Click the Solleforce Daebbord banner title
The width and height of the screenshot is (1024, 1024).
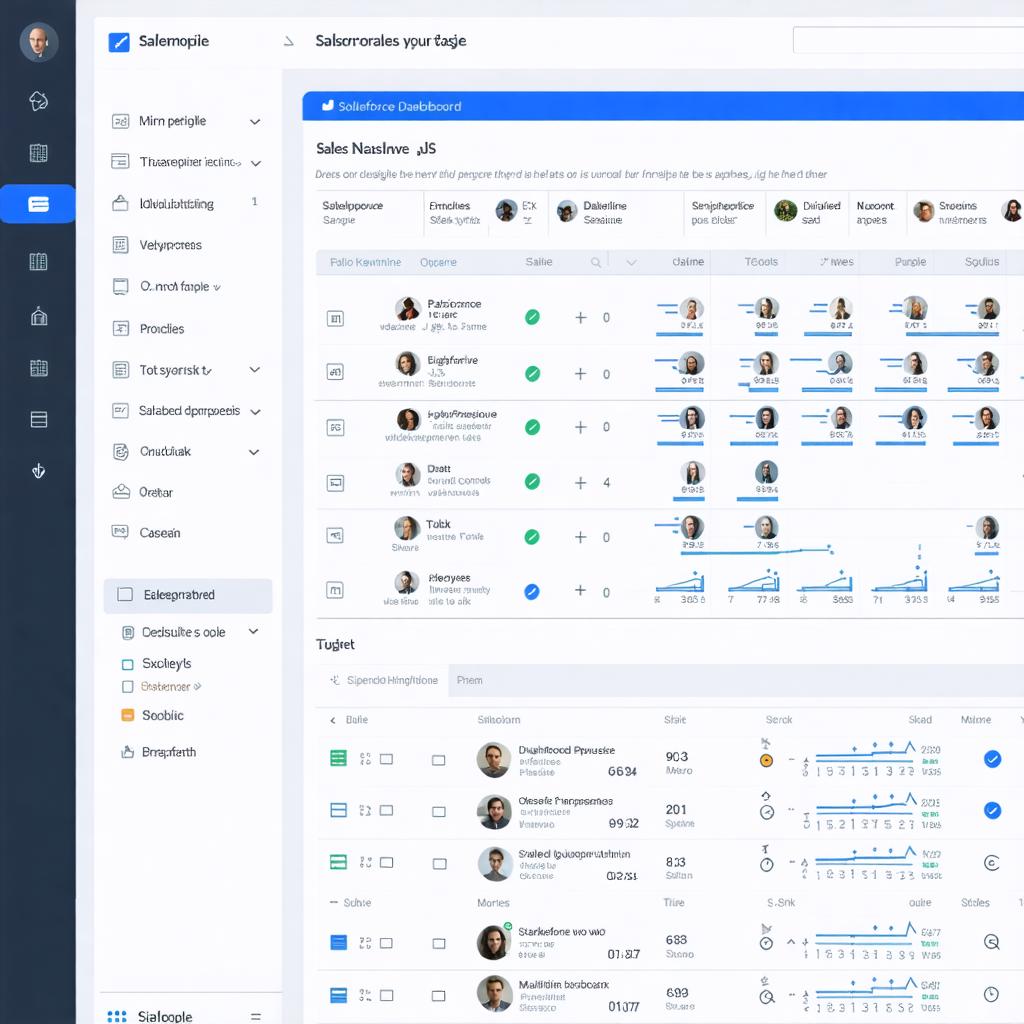[400, 106]
